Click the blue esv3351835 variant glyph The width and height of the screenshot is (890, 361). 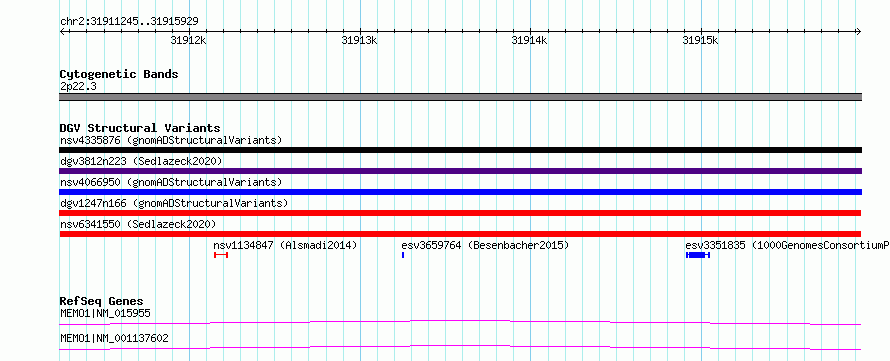point(698,255)
